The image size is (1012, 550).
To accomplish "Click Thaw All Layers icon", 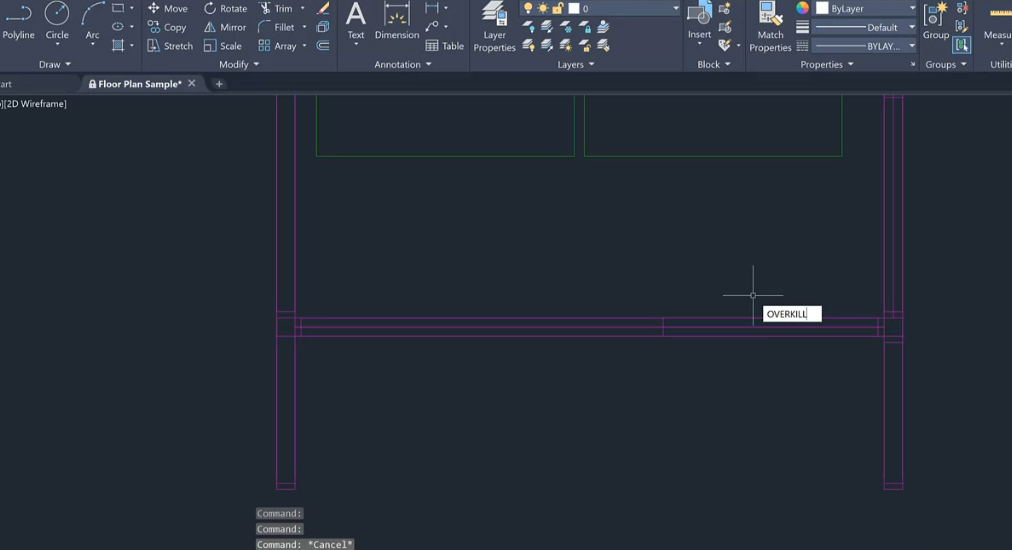I will pos(565,45).
